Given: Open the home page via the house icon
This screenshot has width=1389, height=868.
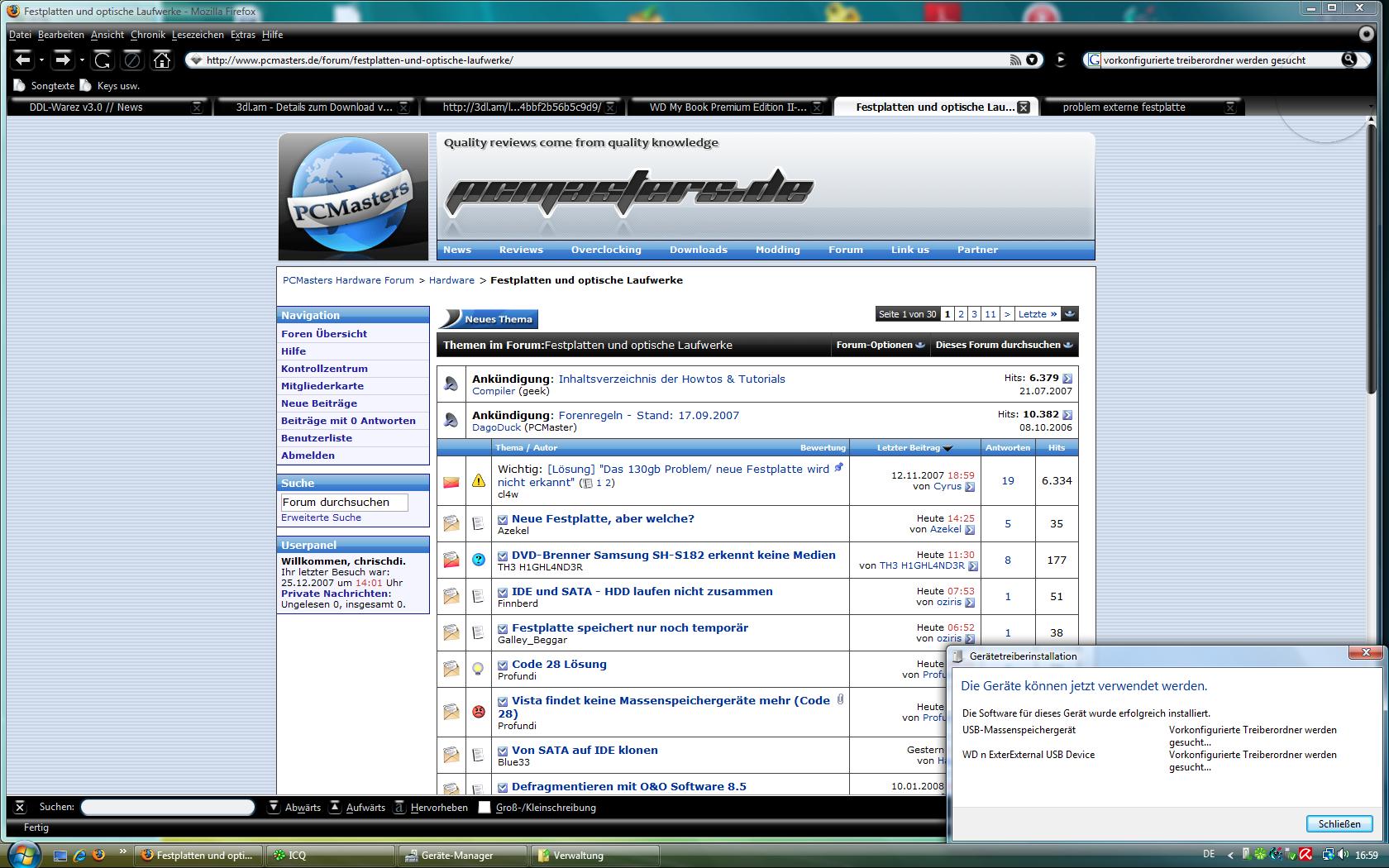Looking at the screenshot, I should [x=161, y=60].
